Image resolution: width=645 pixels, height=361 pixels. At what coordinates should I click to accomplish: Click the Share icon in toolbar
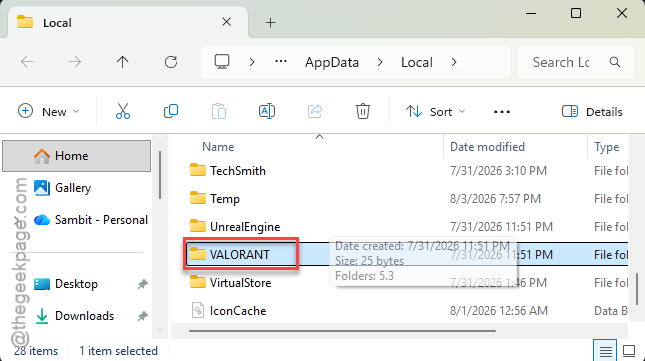coord(315,111)
